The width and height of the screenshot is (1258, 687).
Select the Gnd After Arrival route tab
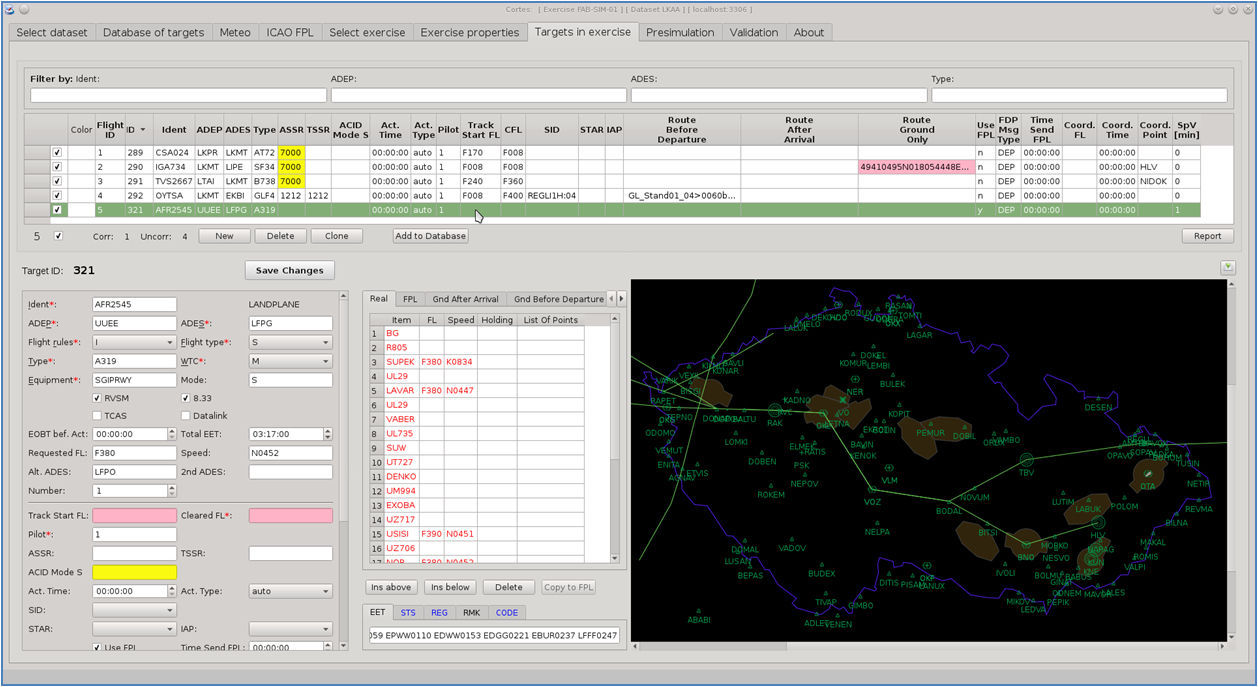465,298
